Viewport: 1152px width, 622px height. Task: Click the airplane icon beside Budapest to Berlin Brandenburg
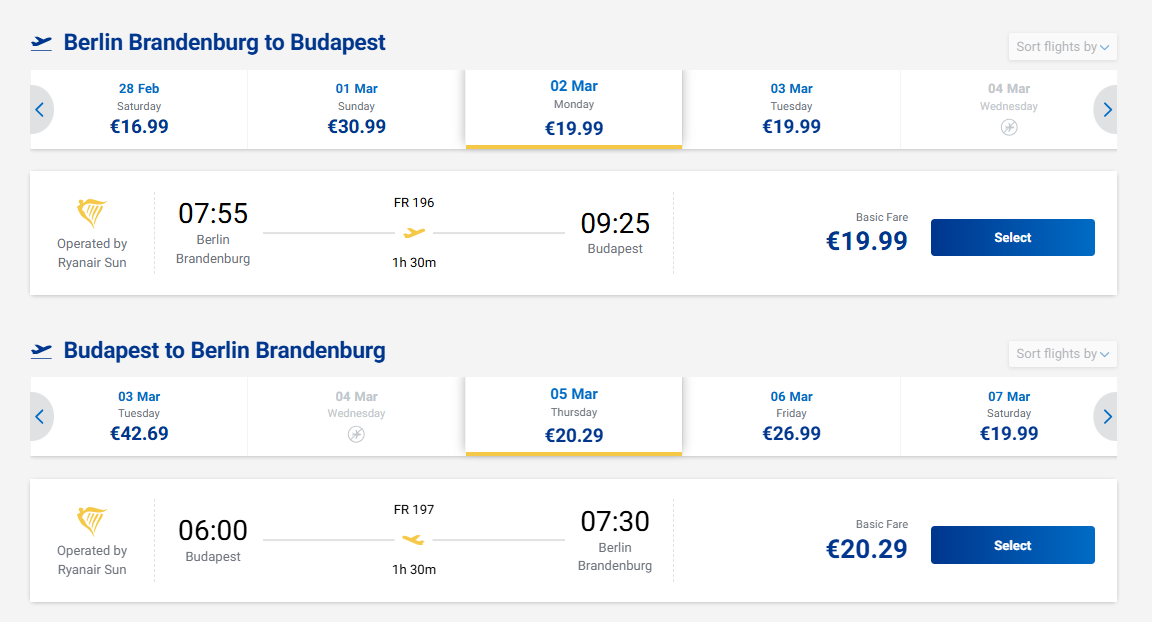[x=41, y=351]
